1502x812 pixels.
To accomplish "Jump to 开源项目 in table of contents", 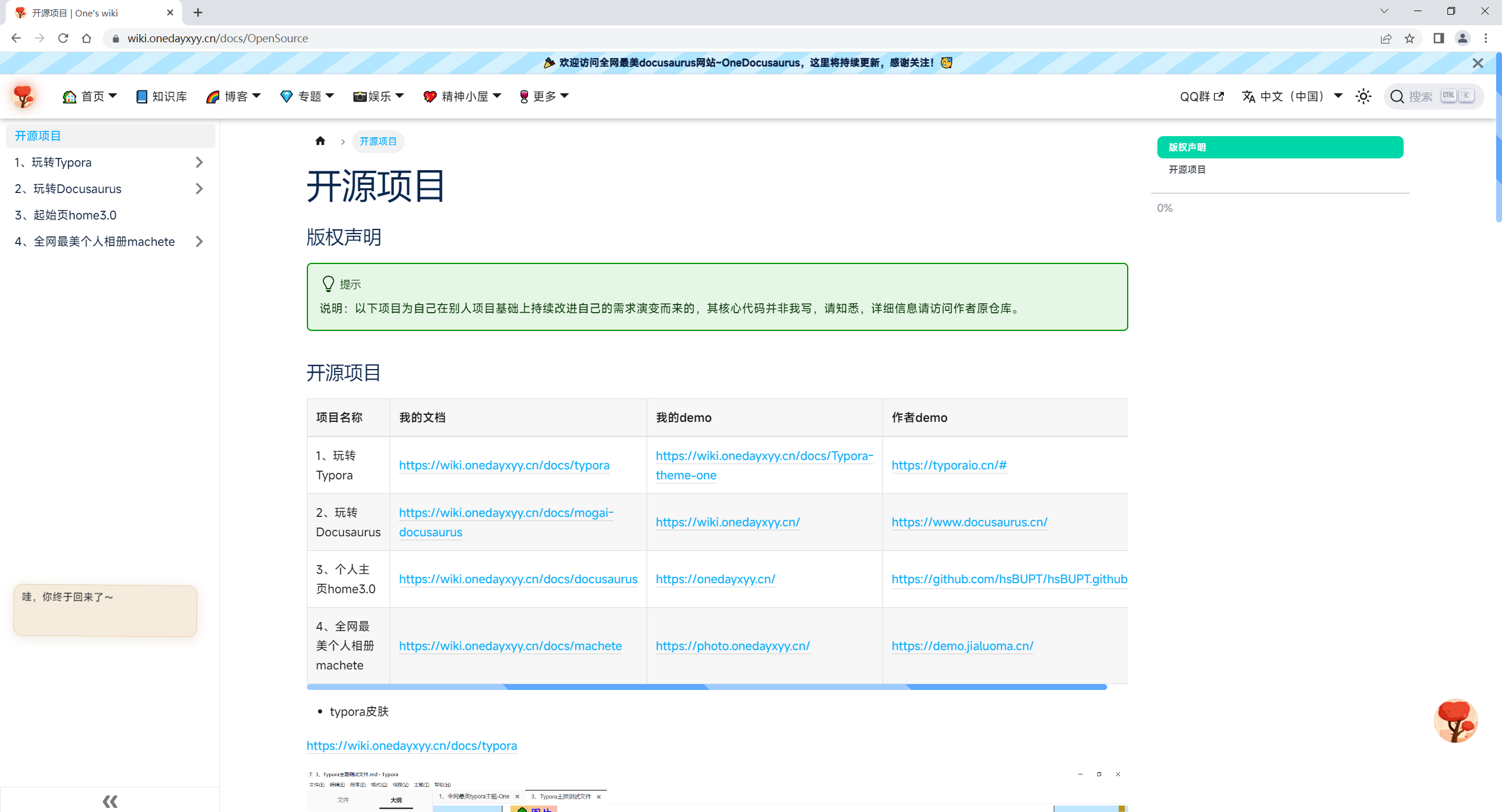I will pos(1187,170).
